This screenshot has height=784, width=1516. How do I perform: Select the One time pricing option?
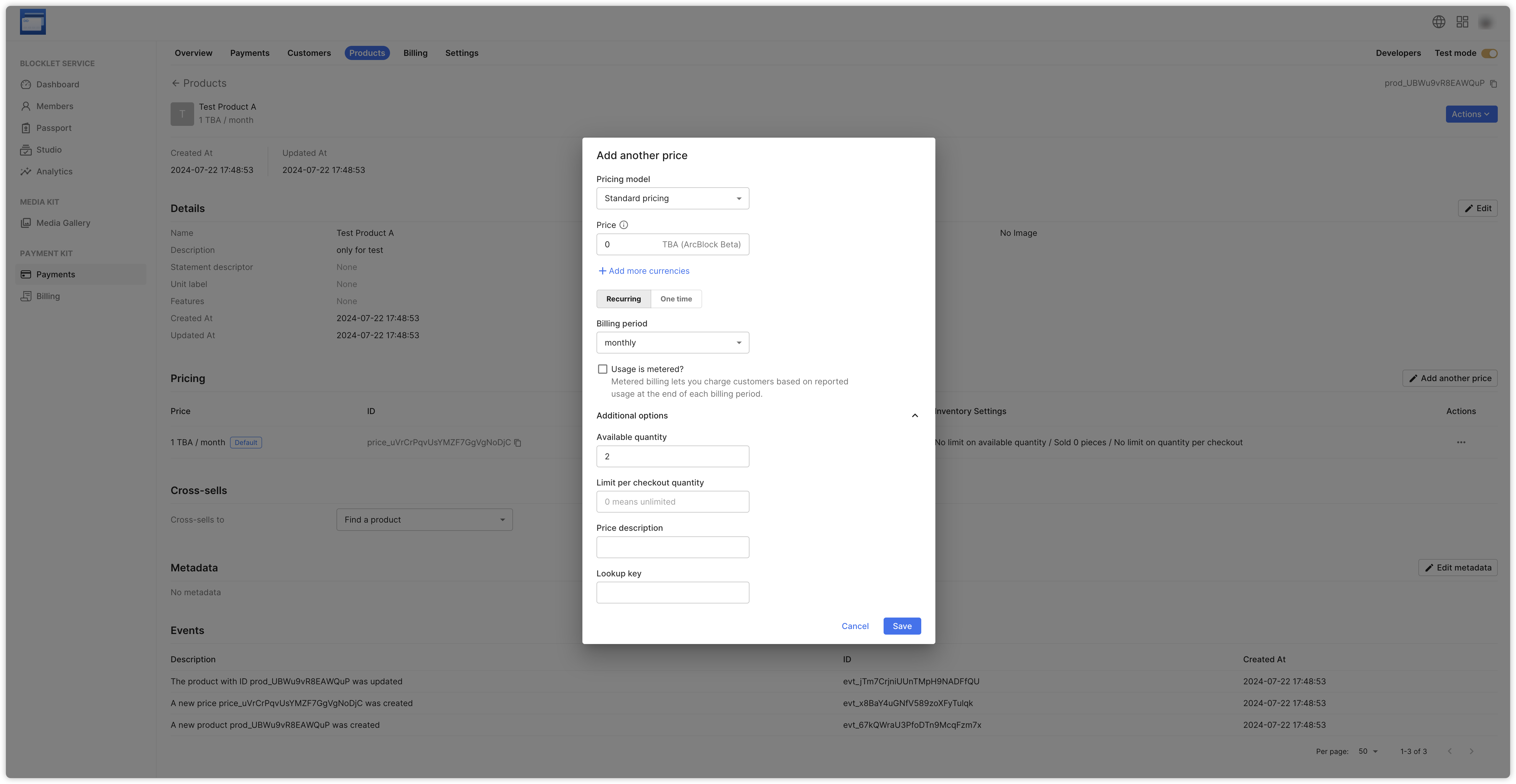(676, 299)
